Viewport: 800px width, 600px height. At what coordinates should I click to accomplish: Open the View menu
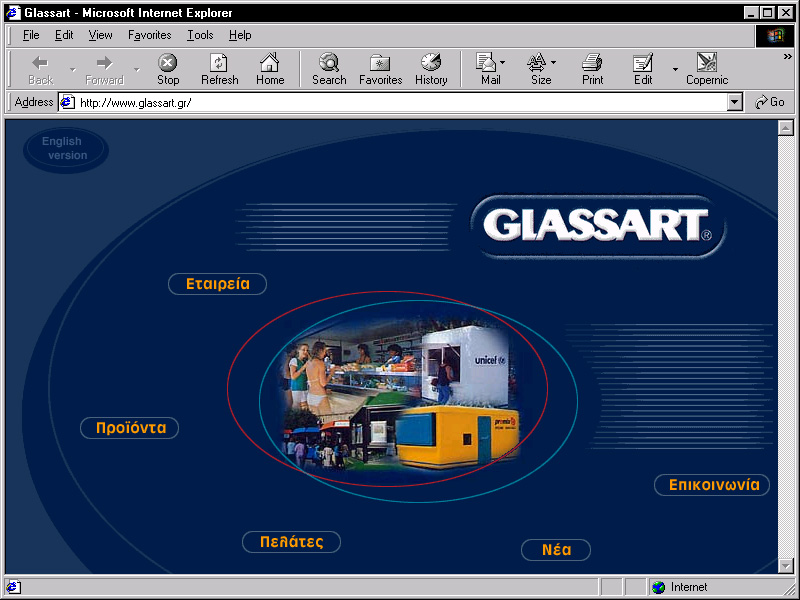[100, 35]
